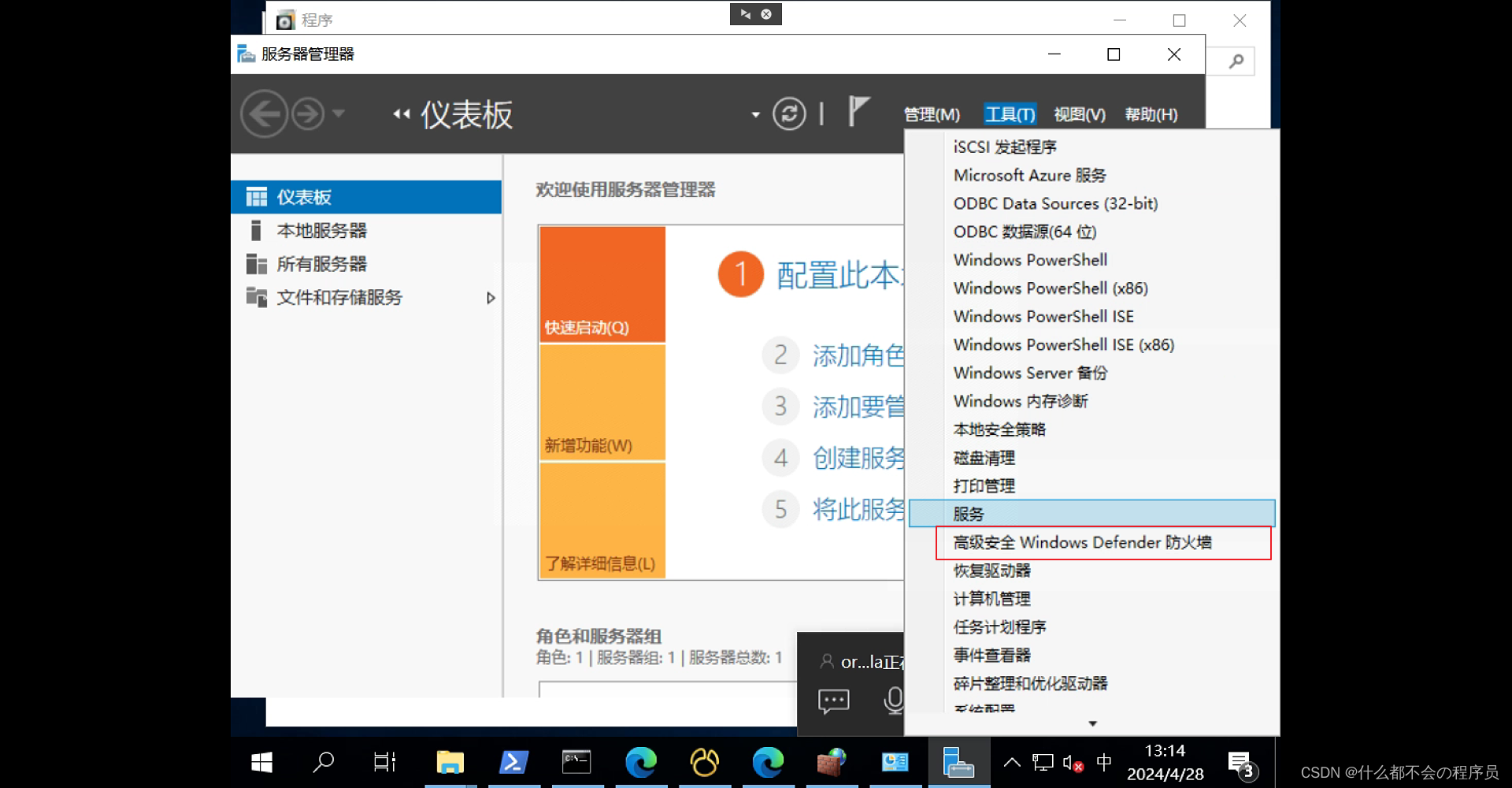Click the microphone icon in the remote overlay
The width and height of the screenshot is (1512, 788).
click(893, 700)
